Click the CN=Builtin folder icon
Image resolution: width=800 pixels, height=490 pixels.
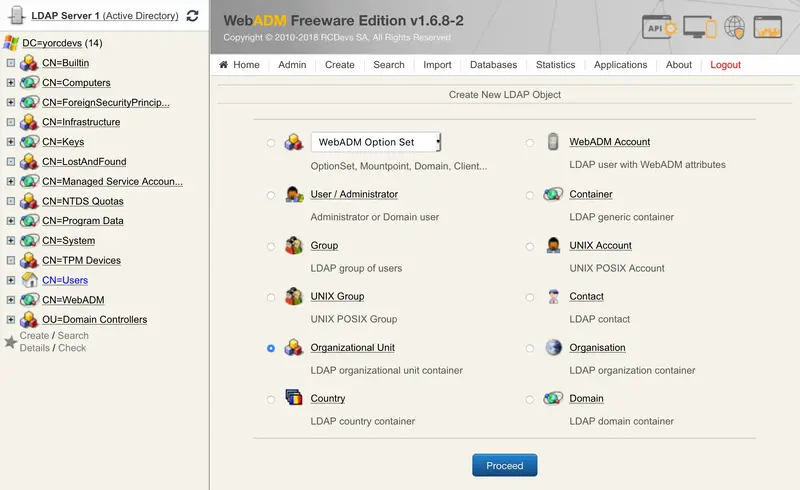[x=29, y=63]
